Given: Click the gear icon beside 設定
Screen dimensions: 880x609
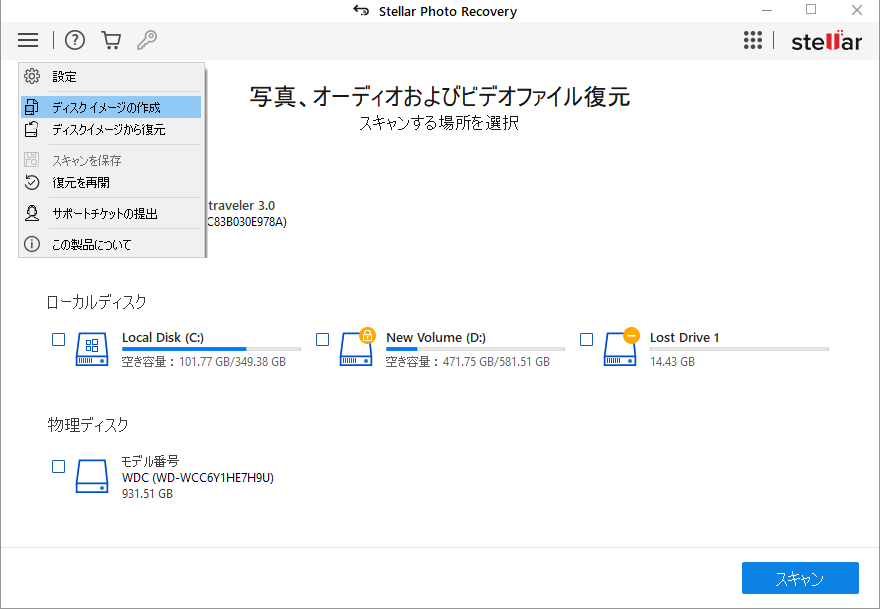Looking at the screenshot, I should click(32, 76).
